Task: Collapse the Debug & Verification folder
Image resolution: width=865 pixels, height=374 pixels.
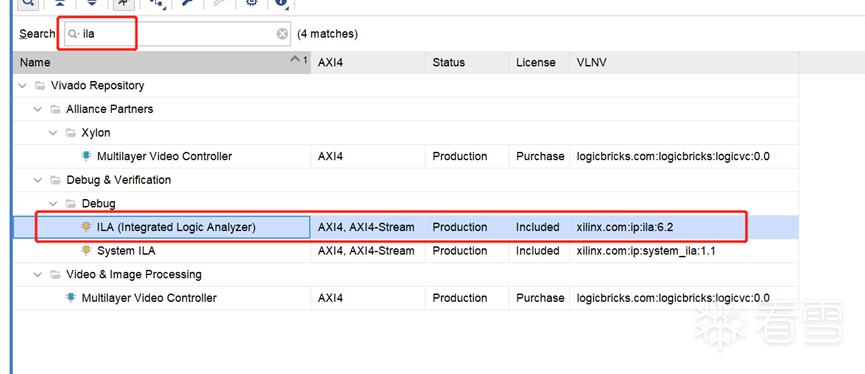Action: (38, 180)
